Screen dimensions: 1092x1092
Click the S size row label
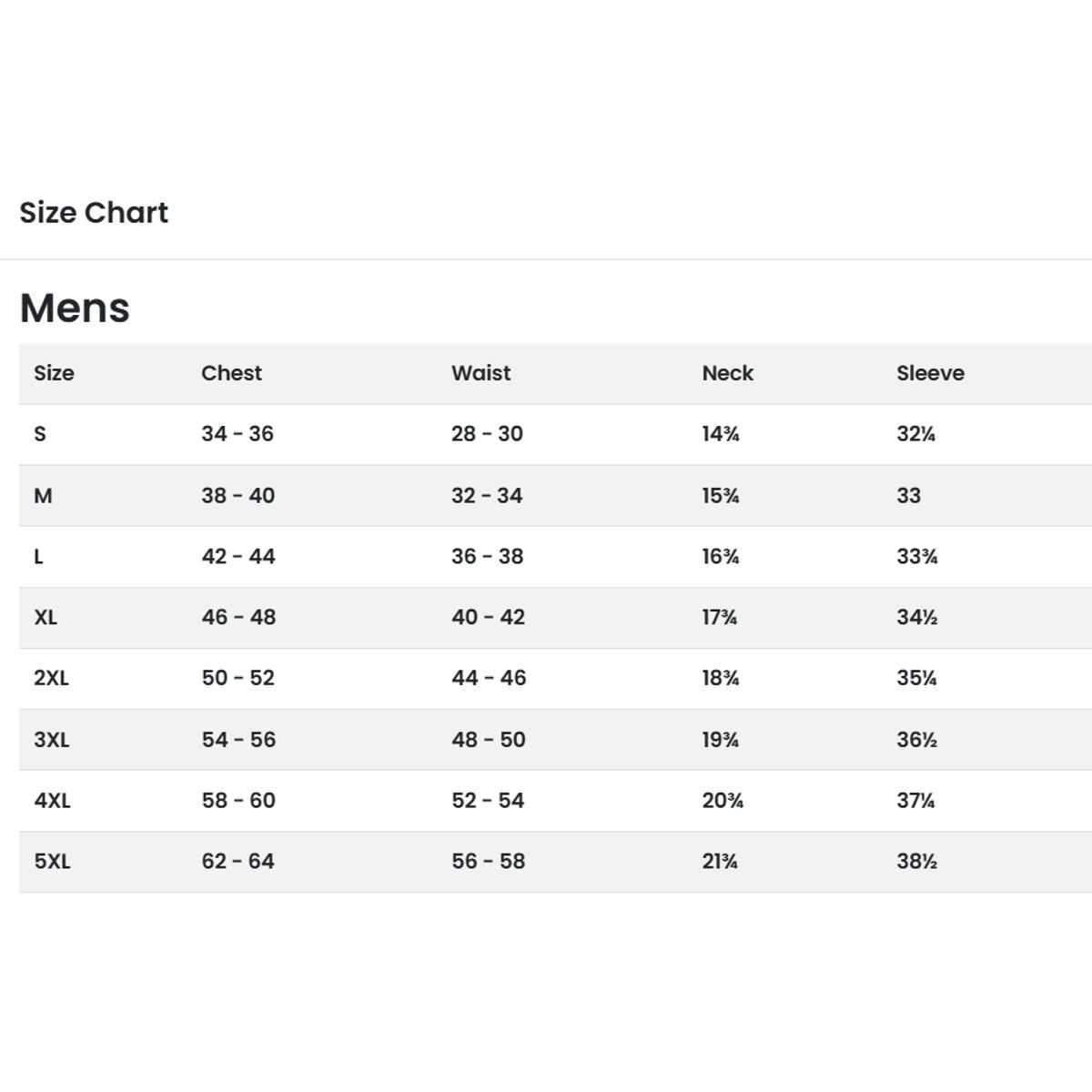40,434
